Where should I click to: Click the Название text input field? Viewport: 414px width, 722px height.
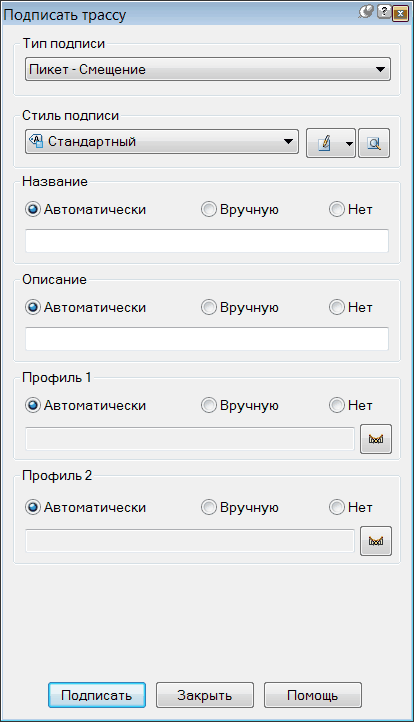(x=207, y=241)
